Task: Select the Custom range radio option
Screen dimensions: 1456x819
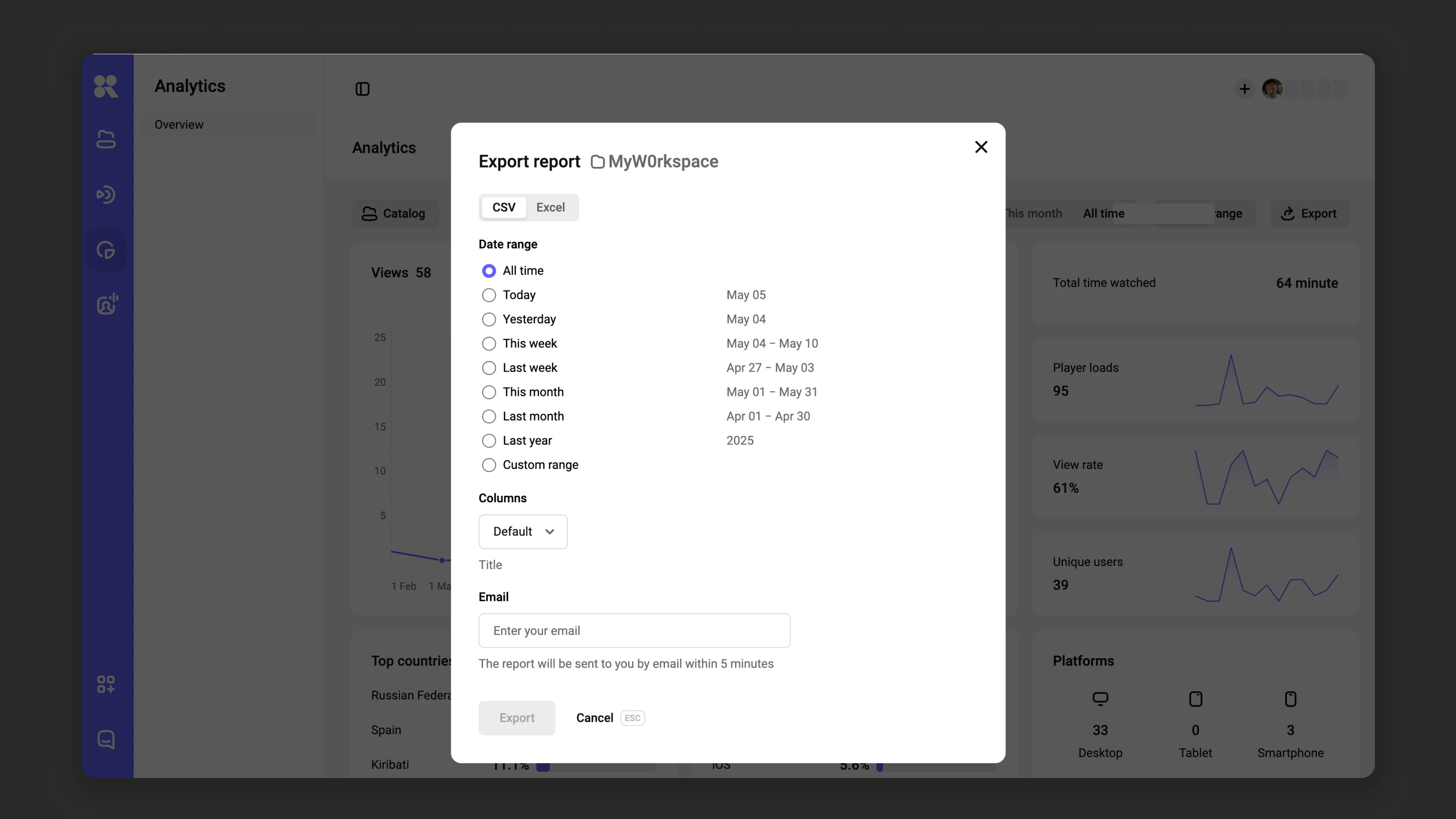Action: click(x=489, y=465)
